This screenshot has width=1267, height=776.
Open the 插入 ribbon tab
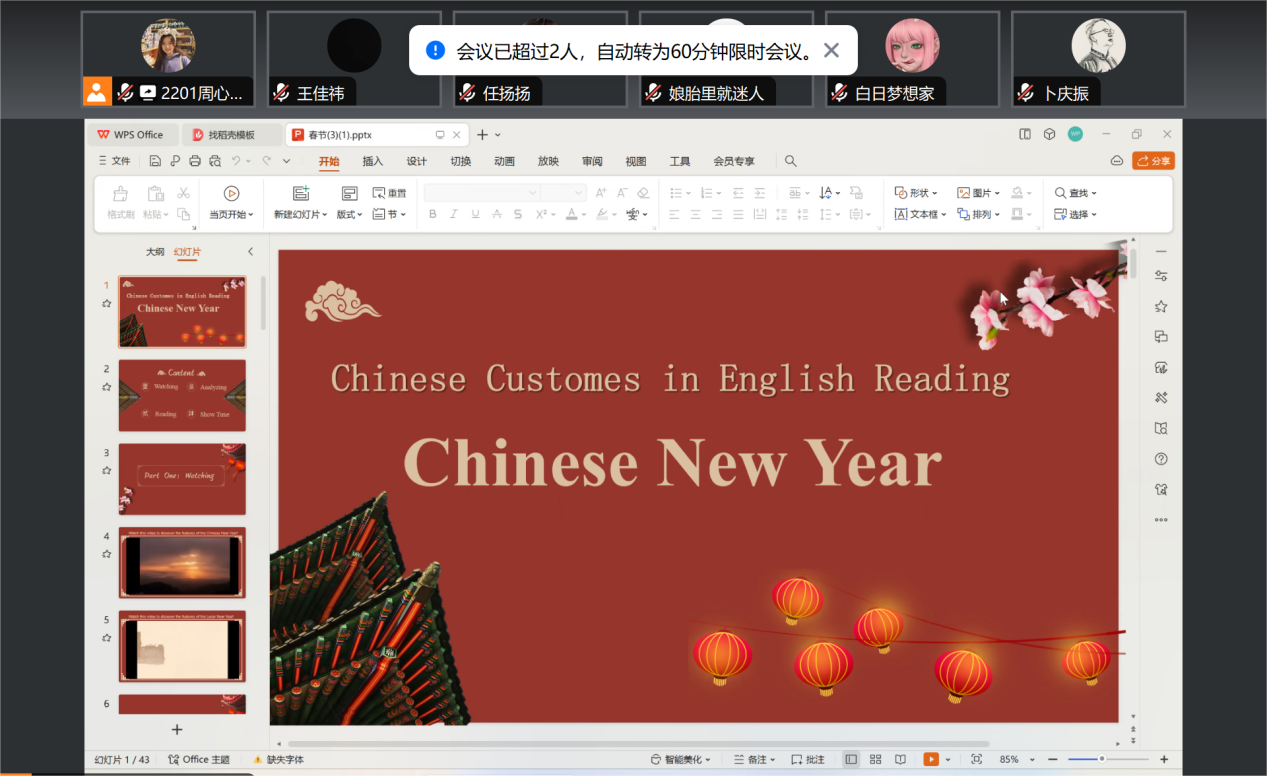pyautogui.click(x=372, y=161)
